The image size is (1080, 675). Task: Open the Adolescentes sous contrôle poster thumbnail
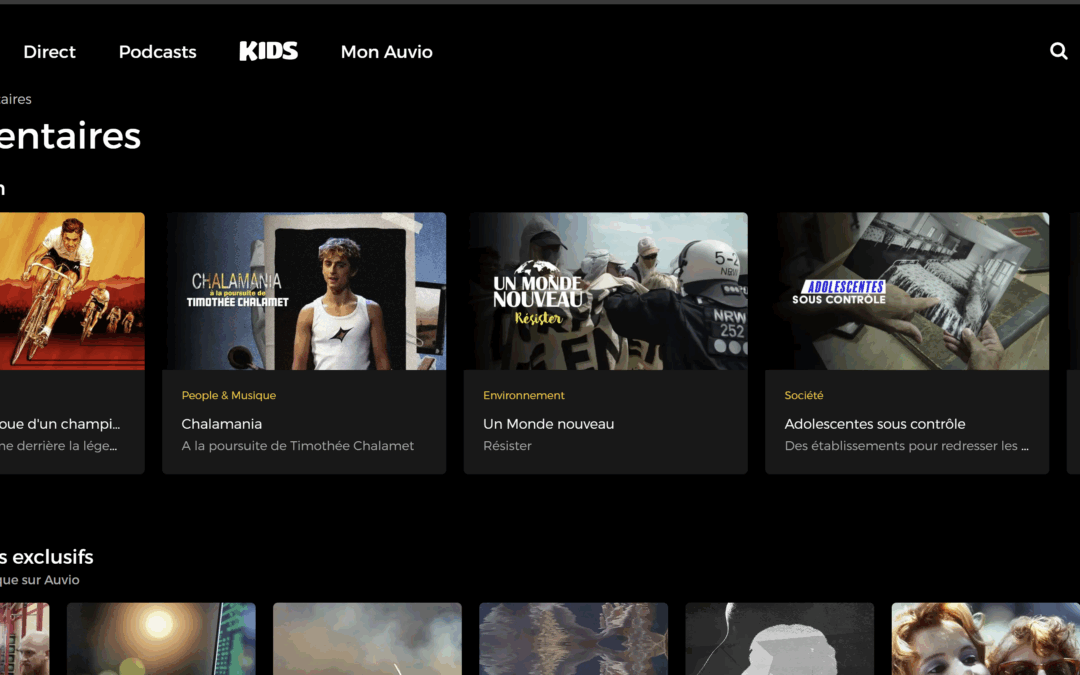907,291
